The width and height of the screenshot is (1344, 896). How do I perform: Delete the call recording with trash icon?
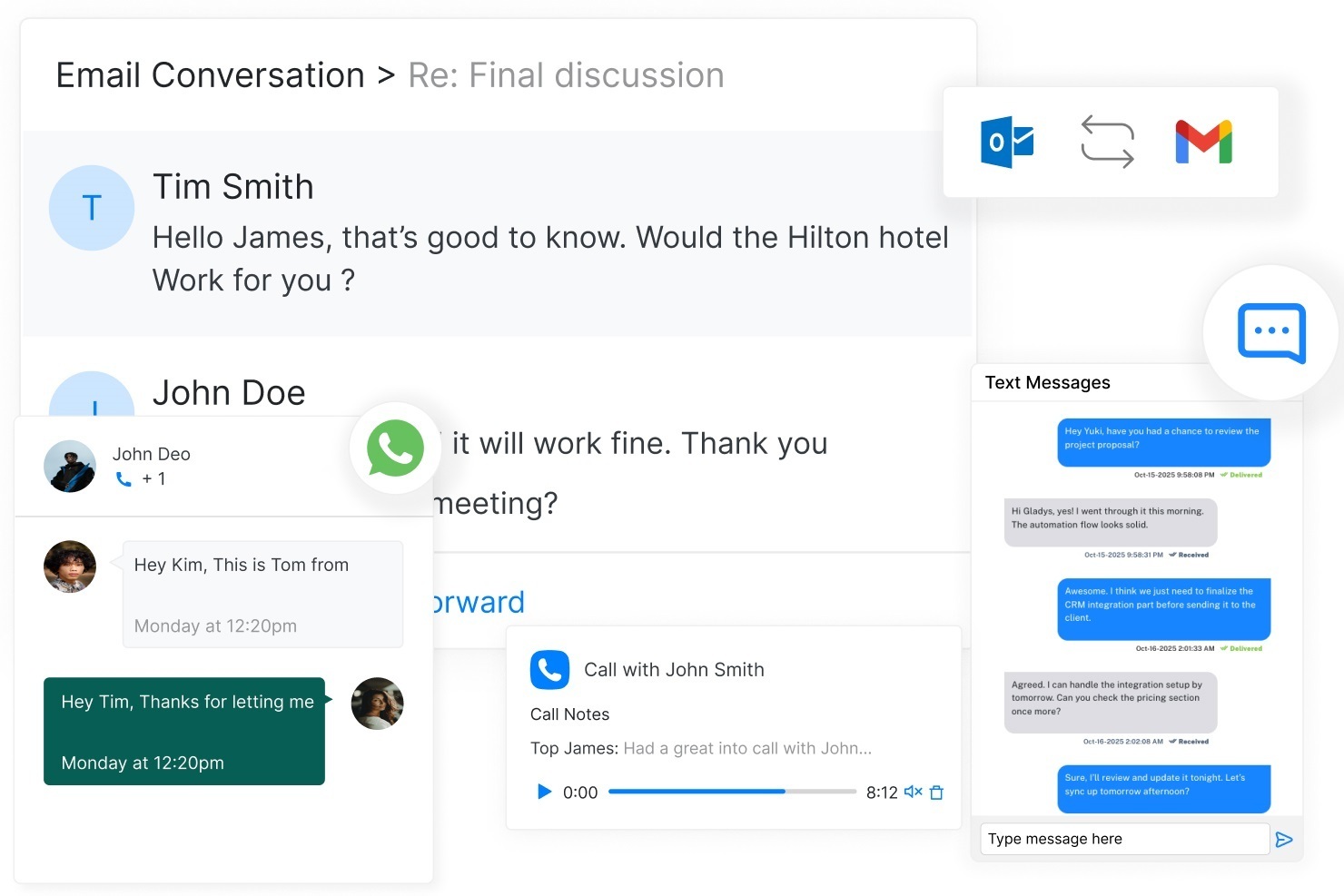(937, 793)
